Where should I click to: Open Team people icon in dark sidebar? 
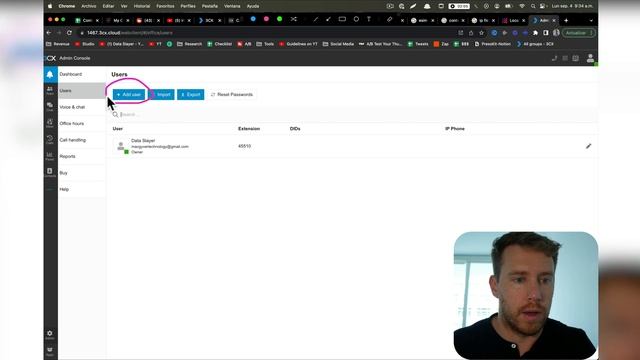coord(50,91)
